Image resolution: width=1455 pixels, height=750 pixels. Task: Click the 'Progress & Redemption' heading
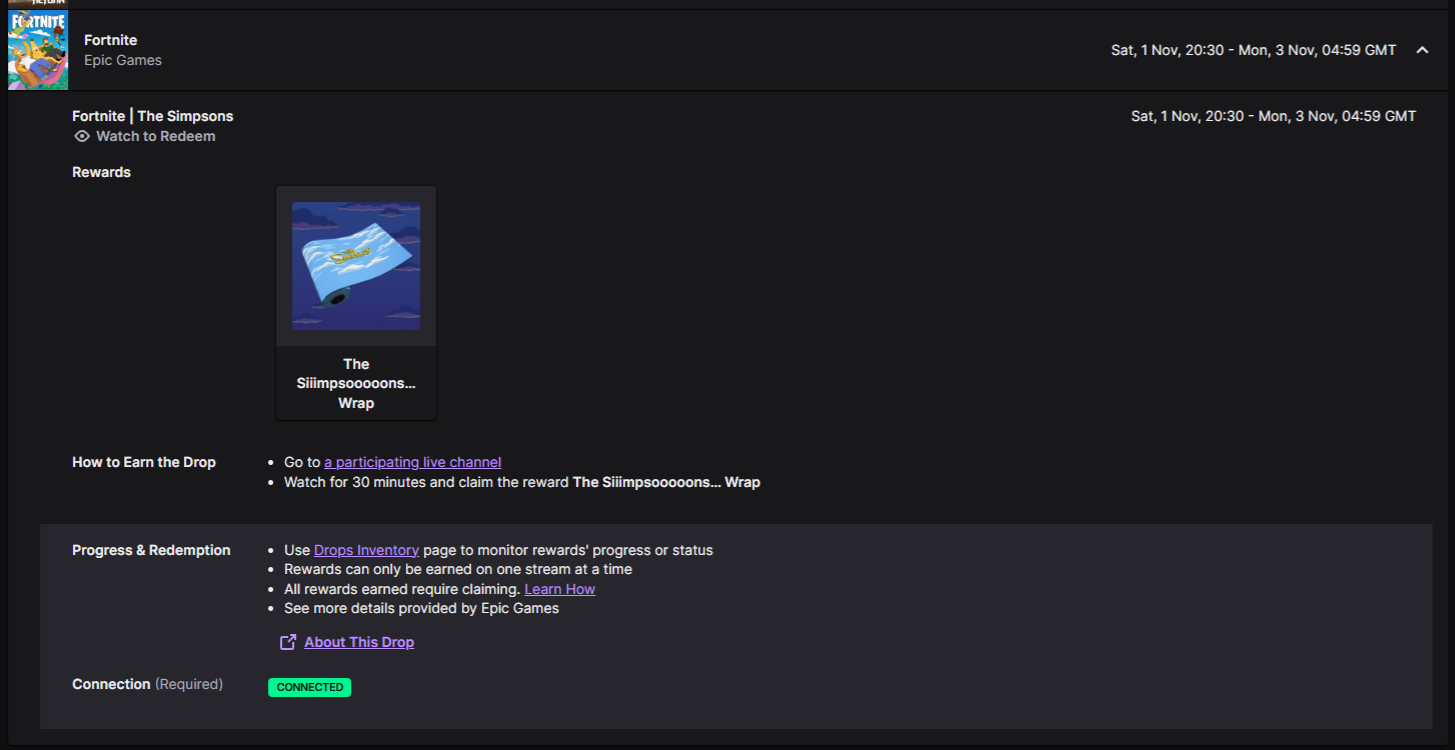tap(151, 550)
